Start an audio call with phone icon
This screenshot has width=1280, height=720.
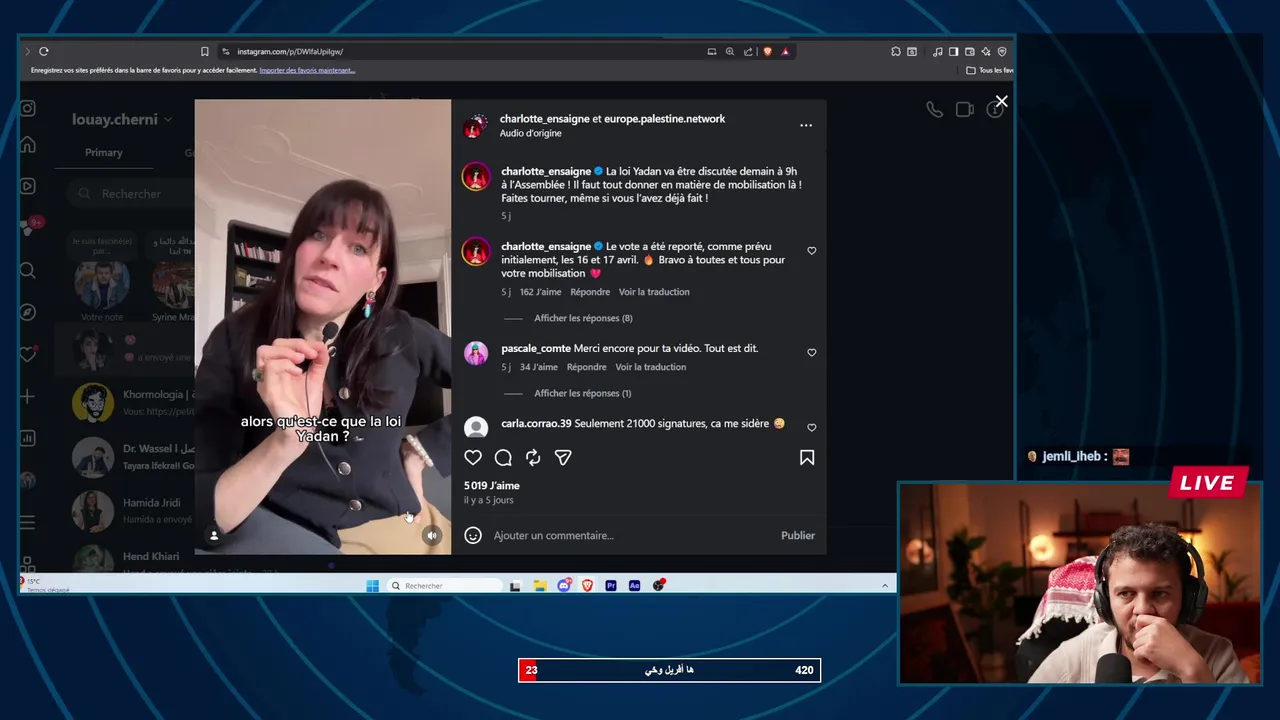(x=934, y=110)
